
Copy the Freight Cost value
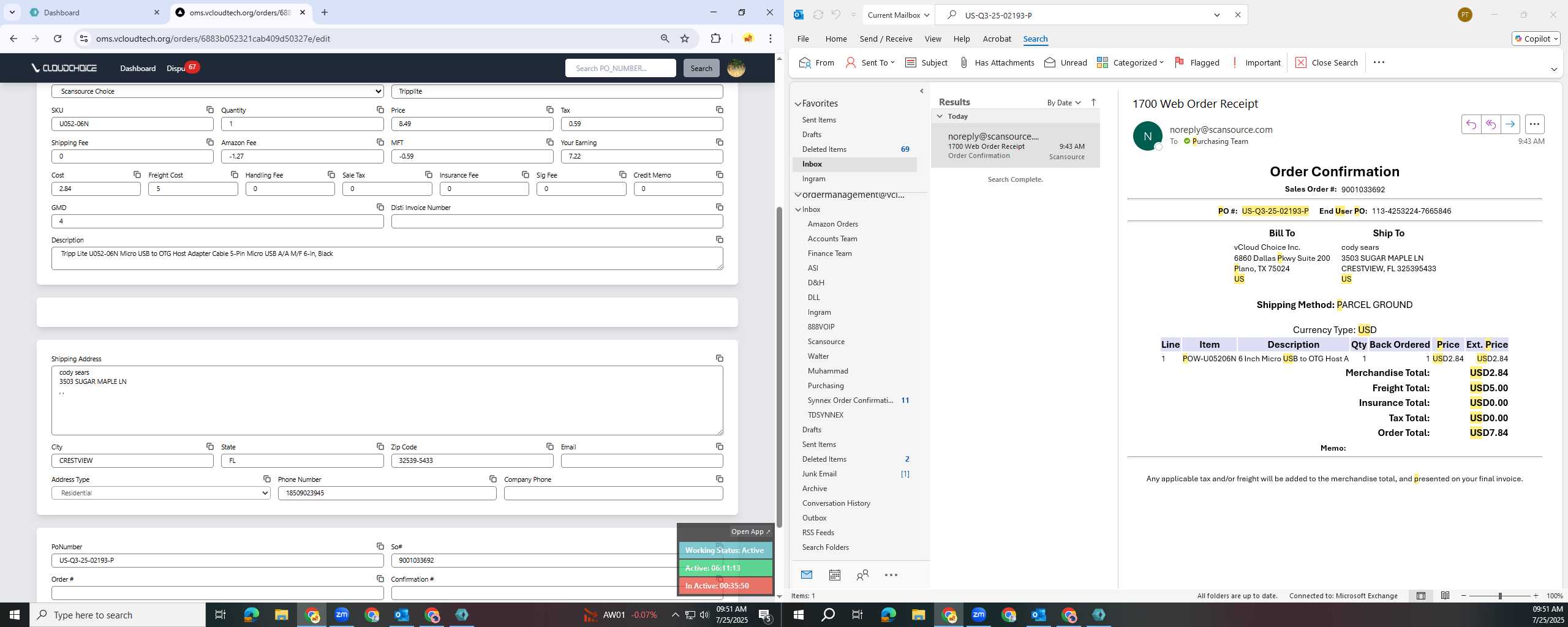[234, 175]
